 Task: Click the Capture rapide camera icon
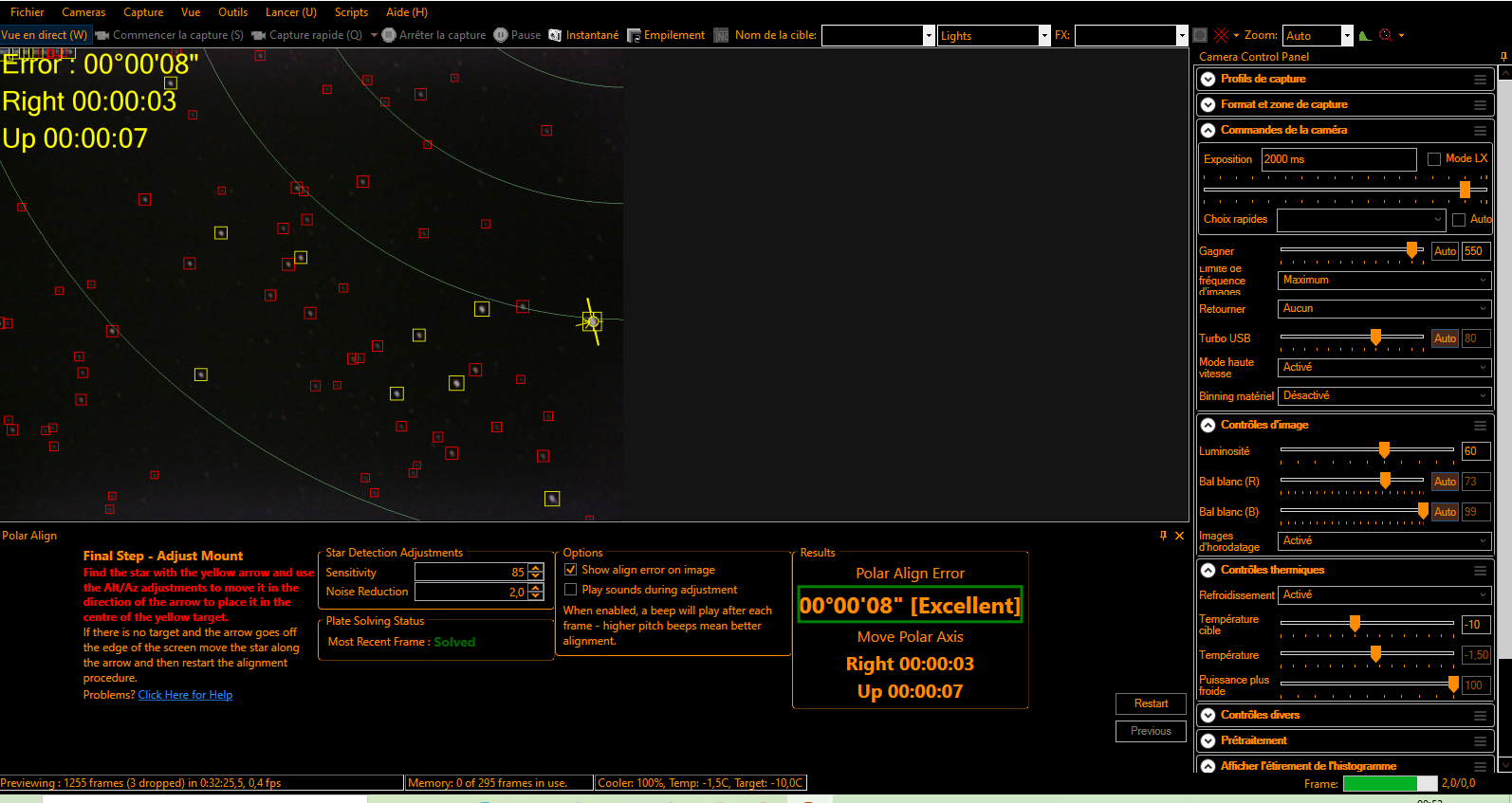coord(259,35)
